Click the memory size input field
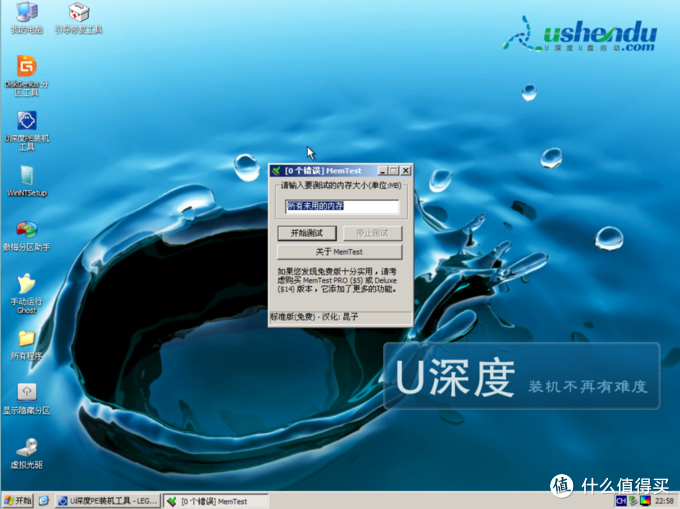 tap(341, 207)
